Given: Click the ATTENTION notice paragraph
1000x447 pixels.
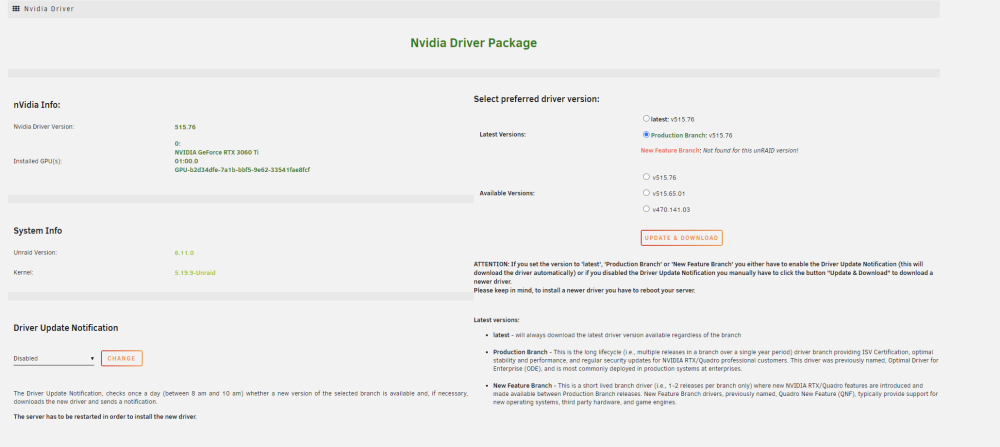Looking at the screenshot, I should 703,277.
